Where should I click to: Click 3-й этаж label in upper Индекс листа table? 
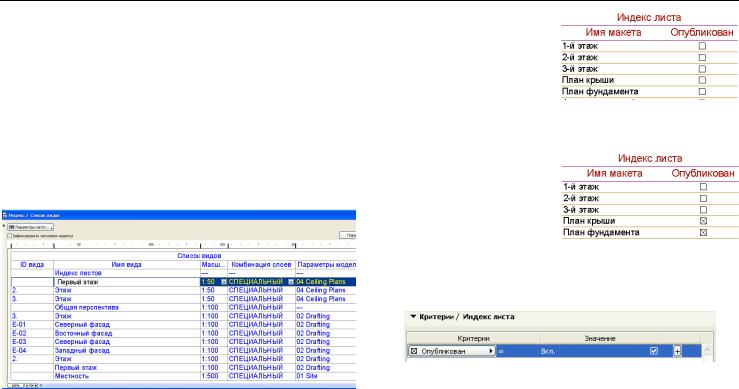[x=580, y=68]
